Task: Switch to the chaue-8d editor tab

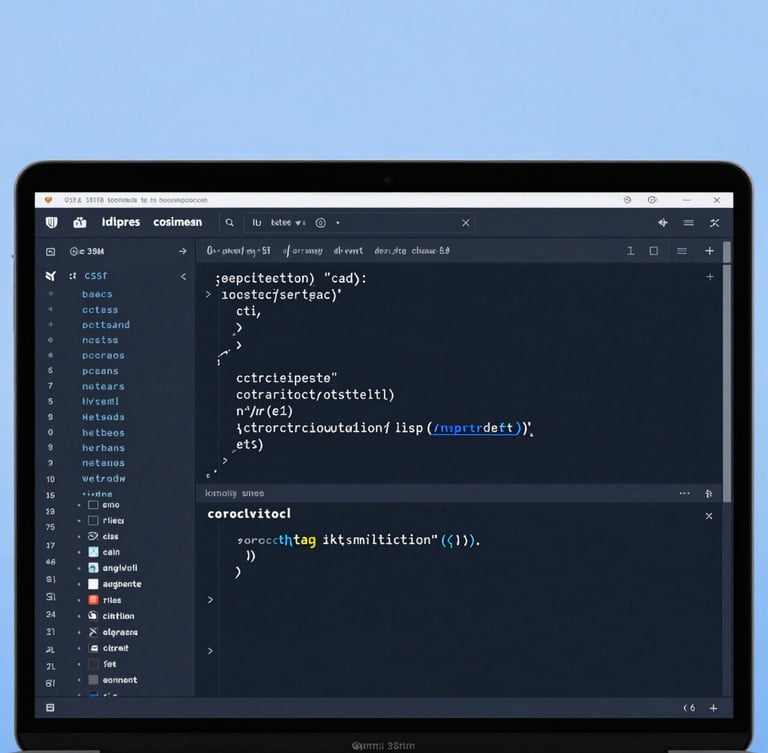Action: (431, 251)
